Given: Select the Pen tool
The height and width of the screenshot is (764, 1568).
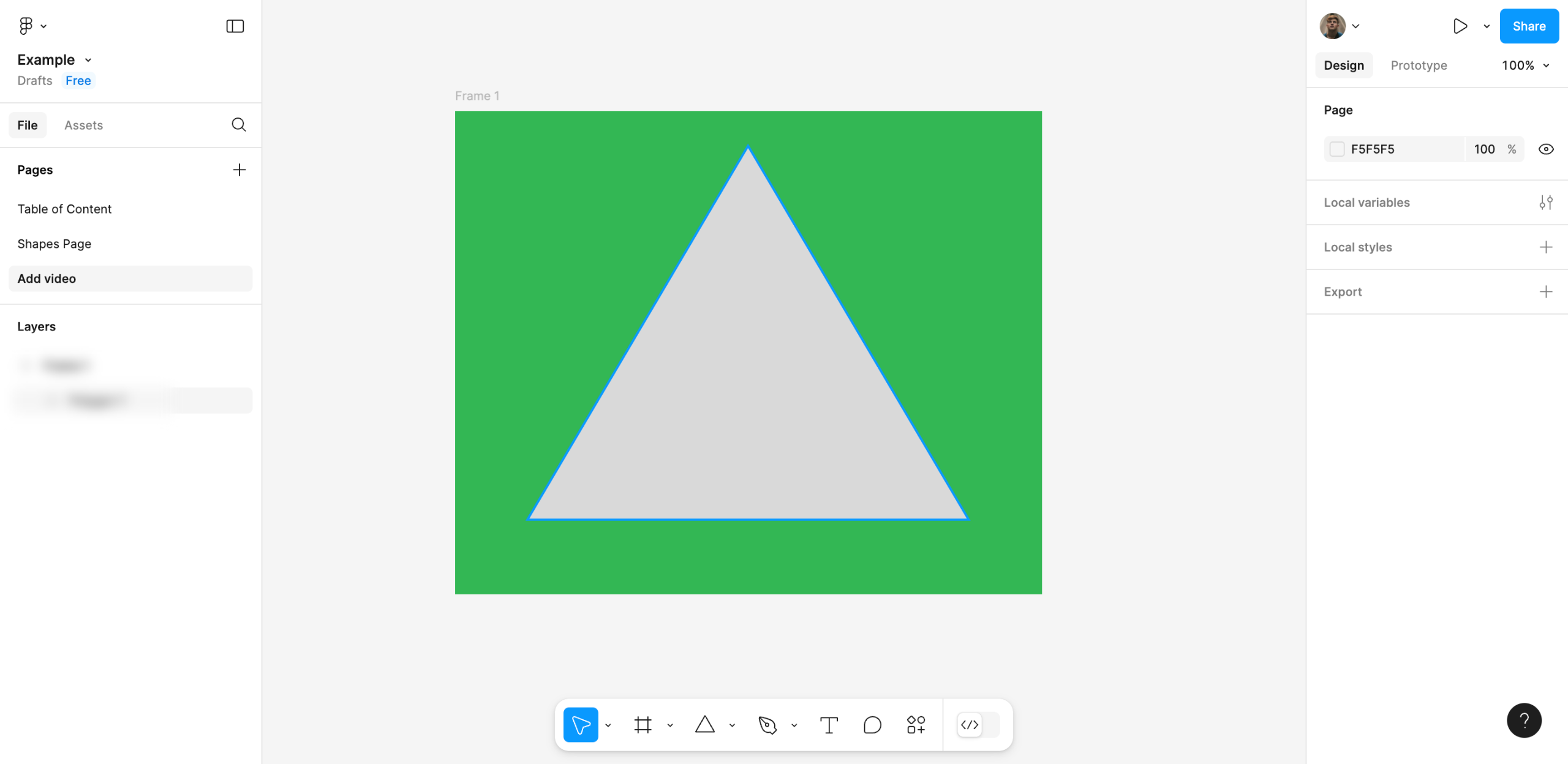Looking at the screenshot, I should pos(767,725).
